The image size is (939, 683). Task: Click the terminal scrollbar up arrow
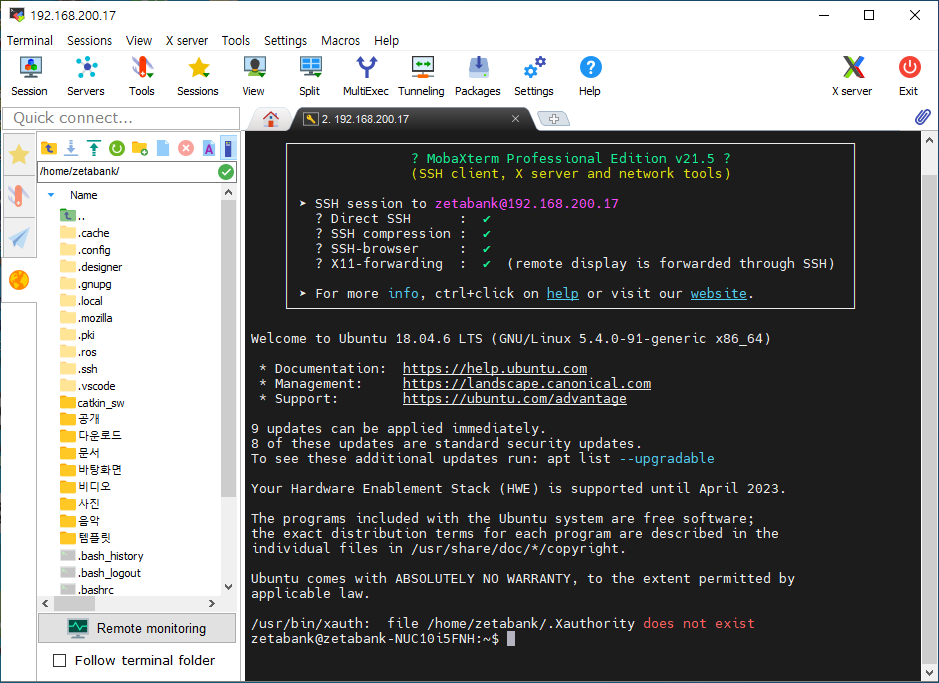pos(929,140)
